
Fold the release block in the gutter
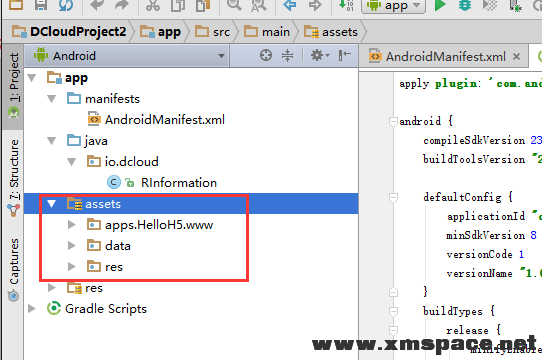point(393,330)
